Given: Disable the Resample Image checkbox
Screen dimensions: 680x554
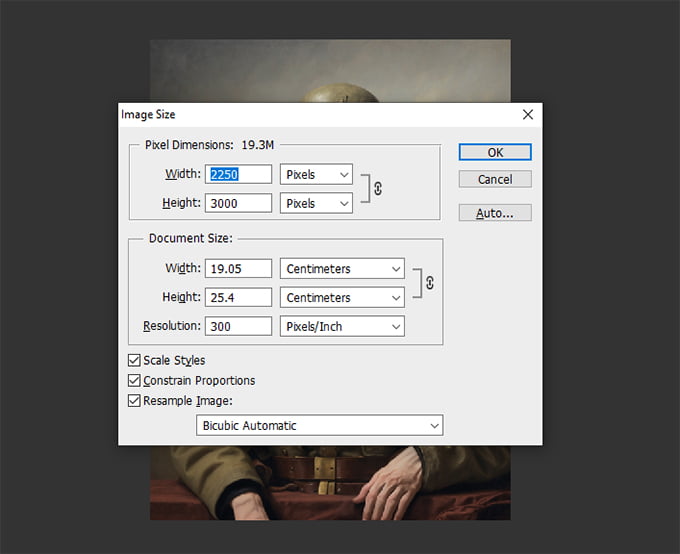Looking at the screenshot, I should point(134,400).
